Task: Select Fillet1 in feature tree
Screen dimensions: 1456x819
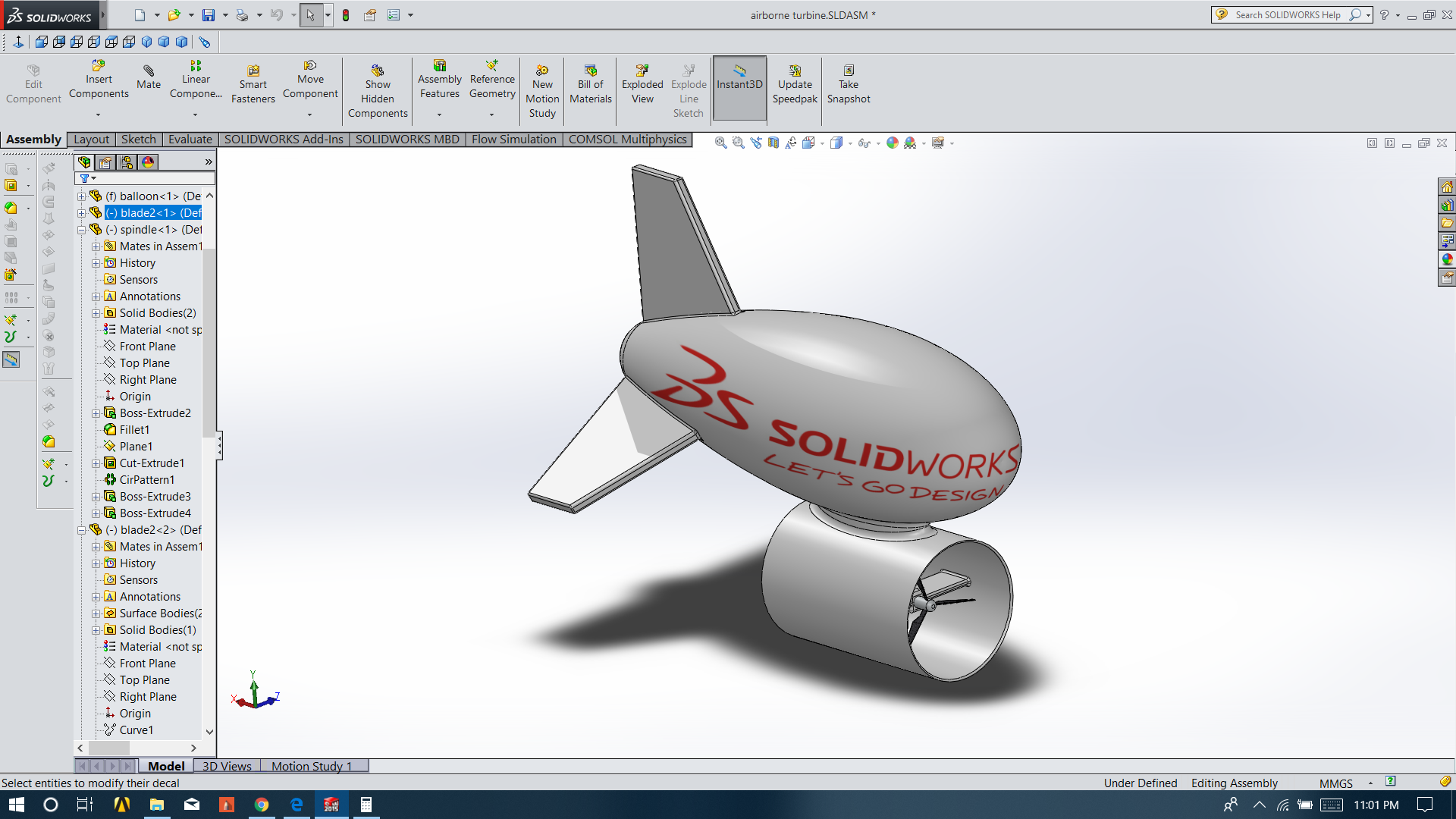Action: tap(134, 430)
